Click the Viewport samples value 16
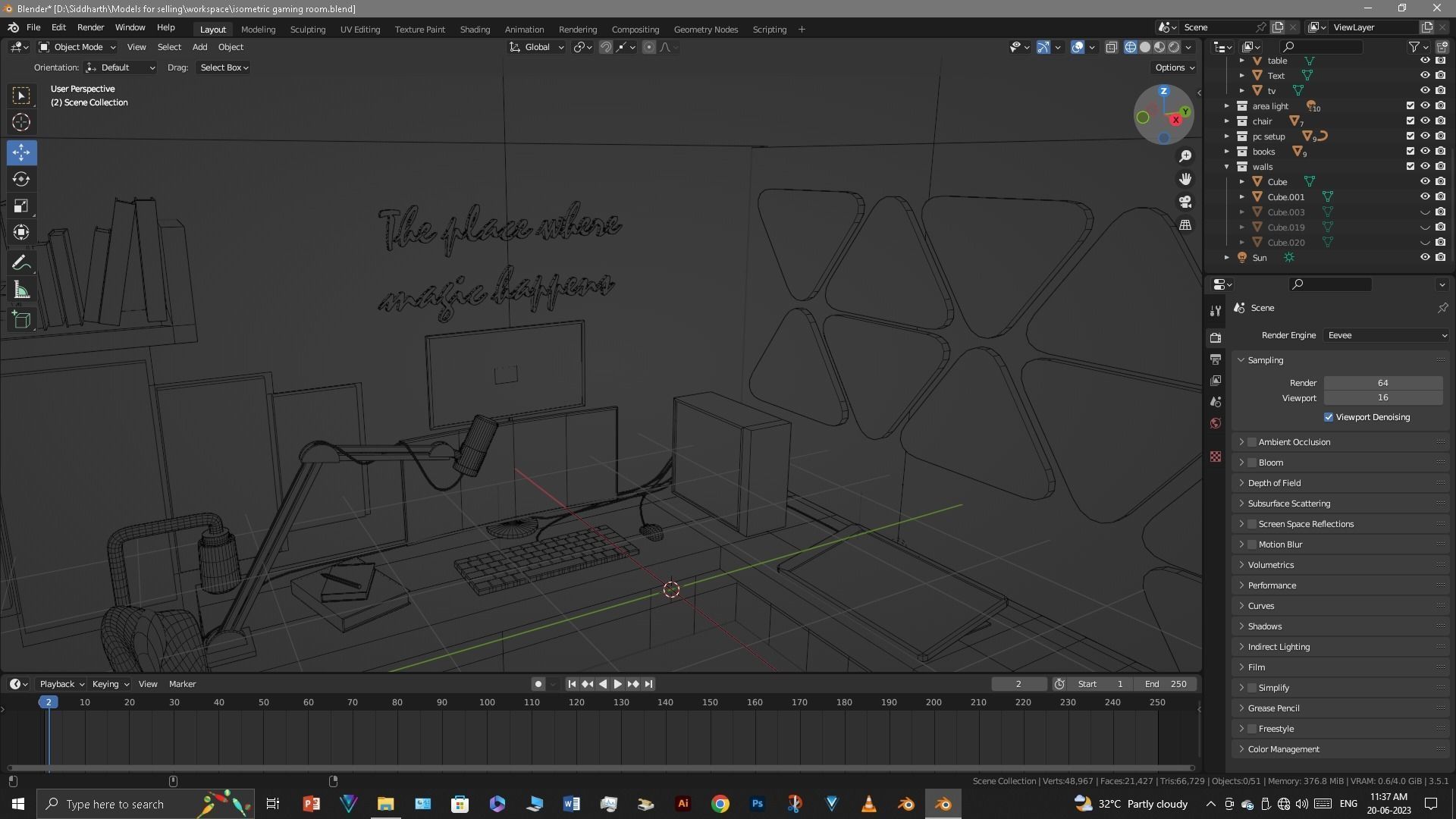Viewport: 1456px width, 819px height. [x=1383, y=397]
